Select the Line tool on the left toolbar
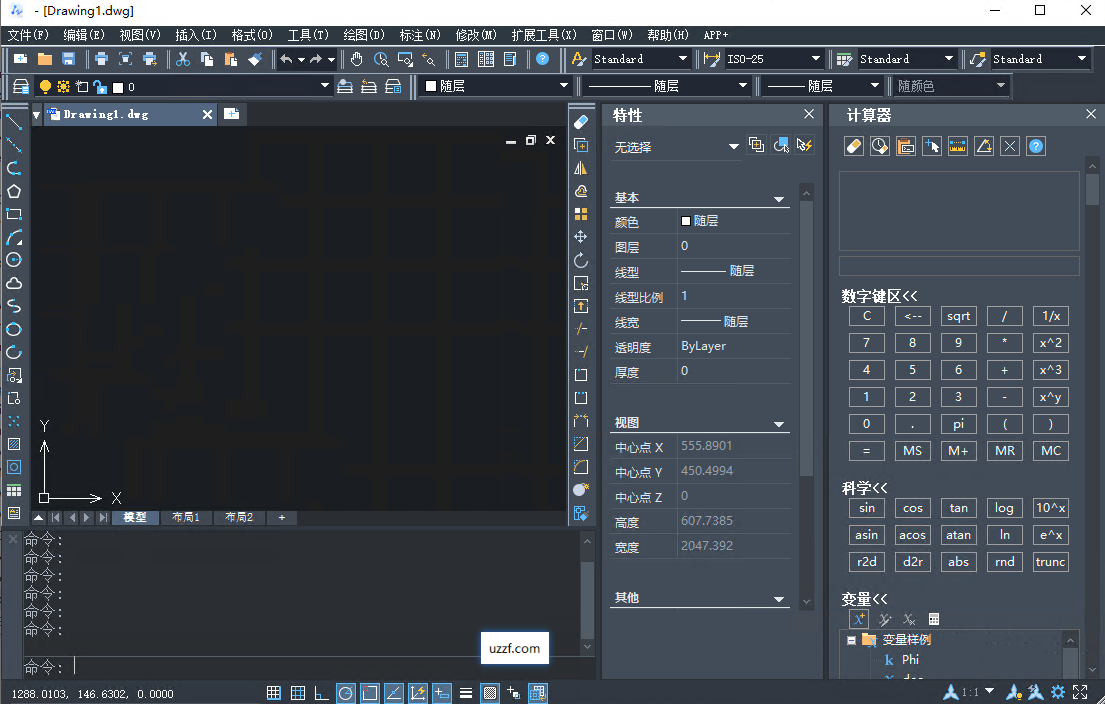 12,122
